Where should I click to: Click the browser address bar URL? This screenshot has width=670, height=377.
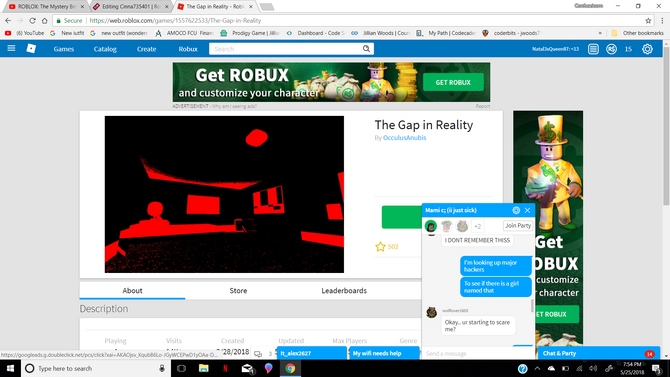point(175,21)
